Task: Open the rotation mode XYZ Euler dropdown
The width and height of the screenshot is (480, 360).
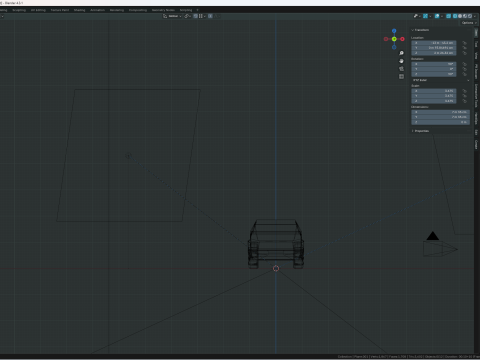Action: [441, 80]
